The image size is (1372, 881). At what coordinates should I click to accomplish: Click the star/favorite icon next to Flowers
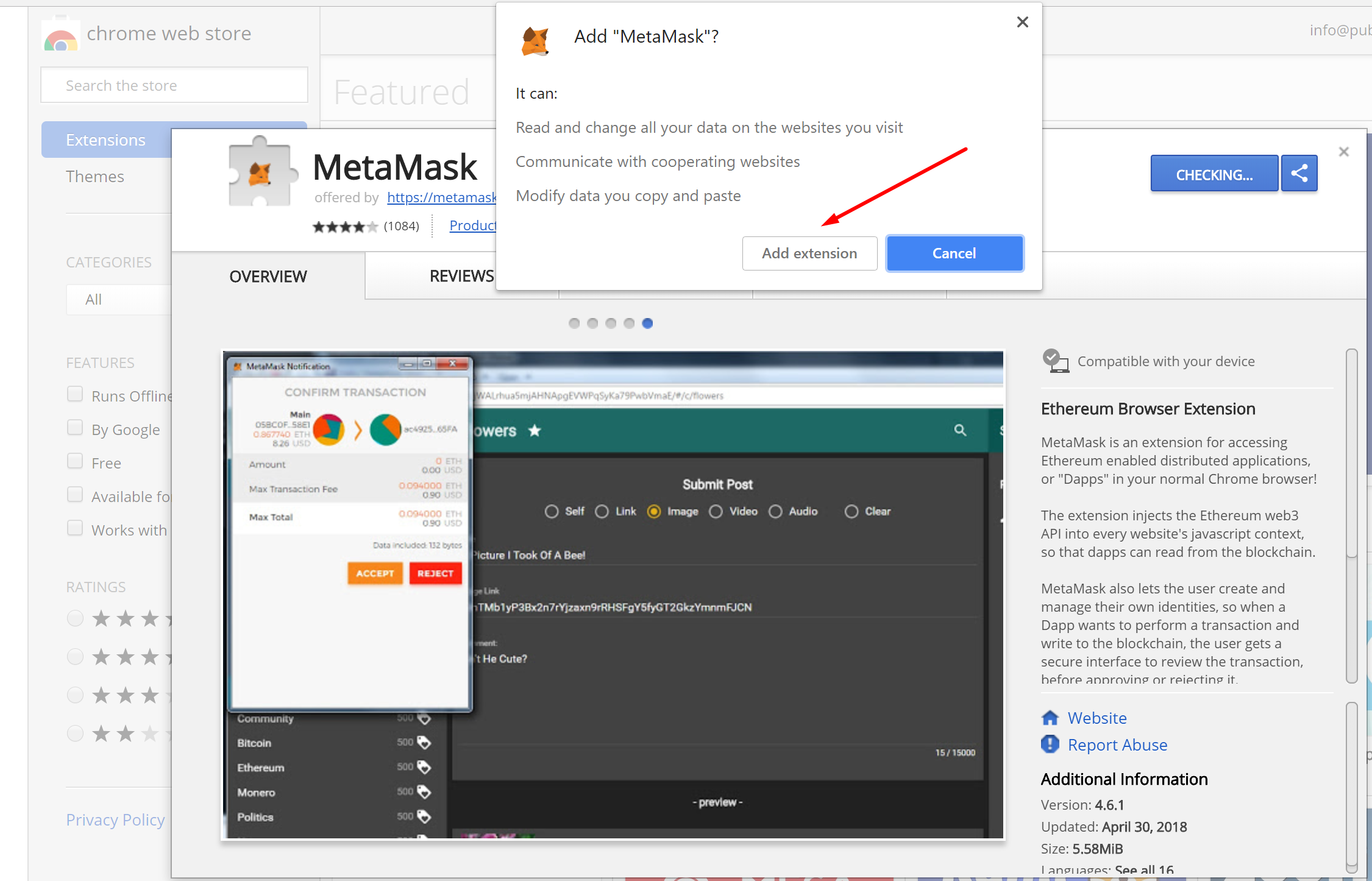click(548, 429)
